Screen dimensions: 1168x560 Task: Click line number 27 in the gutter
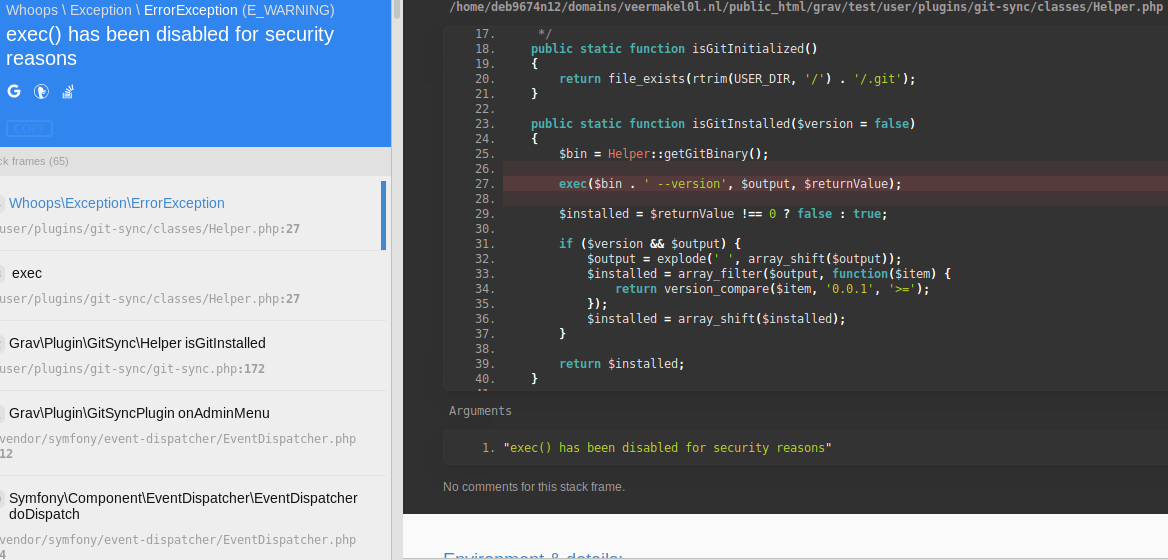click(484, 184)
